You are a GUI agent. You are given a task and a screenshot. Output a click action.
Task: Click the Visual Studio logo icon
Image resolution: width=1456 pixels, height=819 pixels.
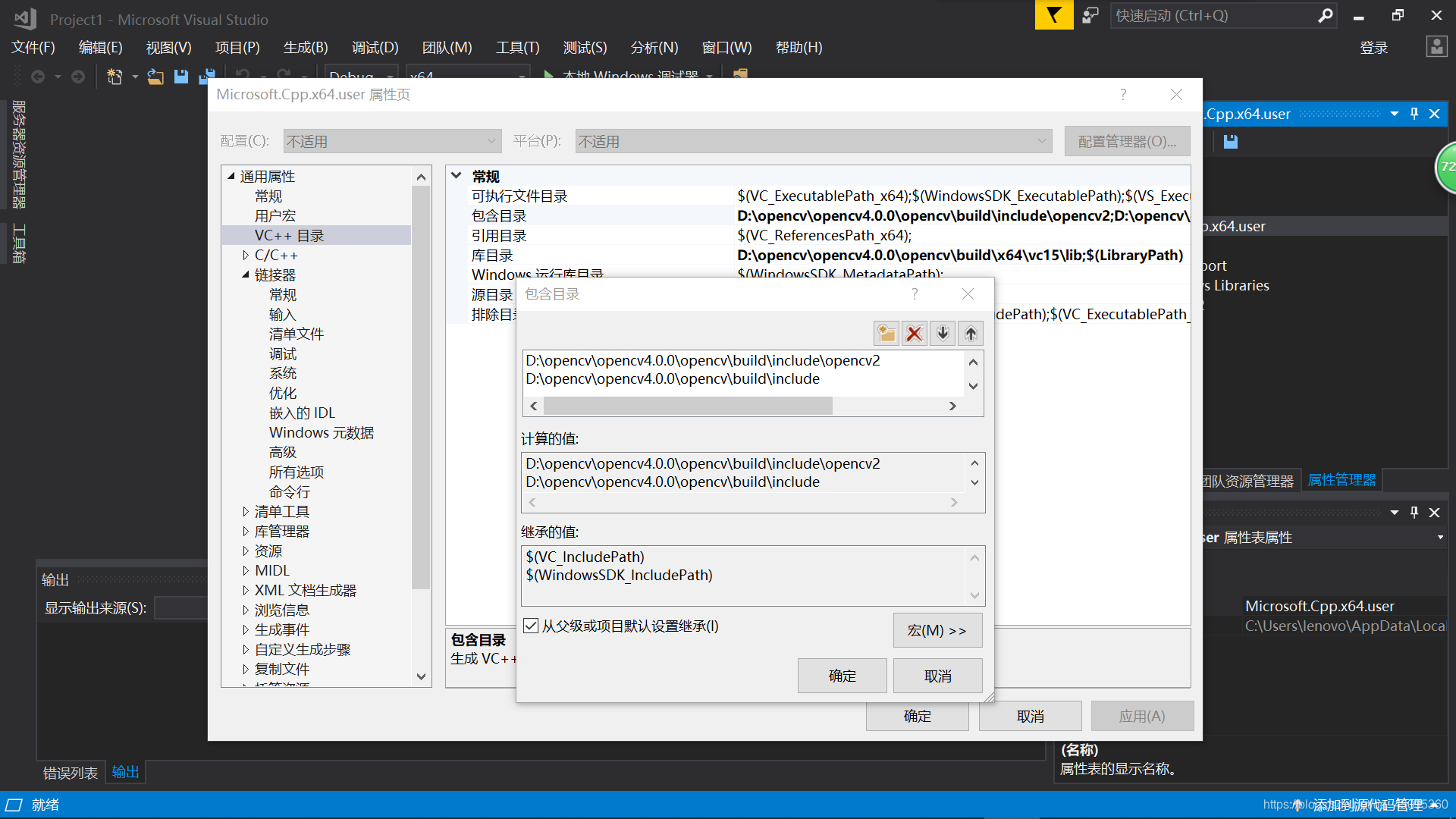pyautogui.click(x=25, y=19)
